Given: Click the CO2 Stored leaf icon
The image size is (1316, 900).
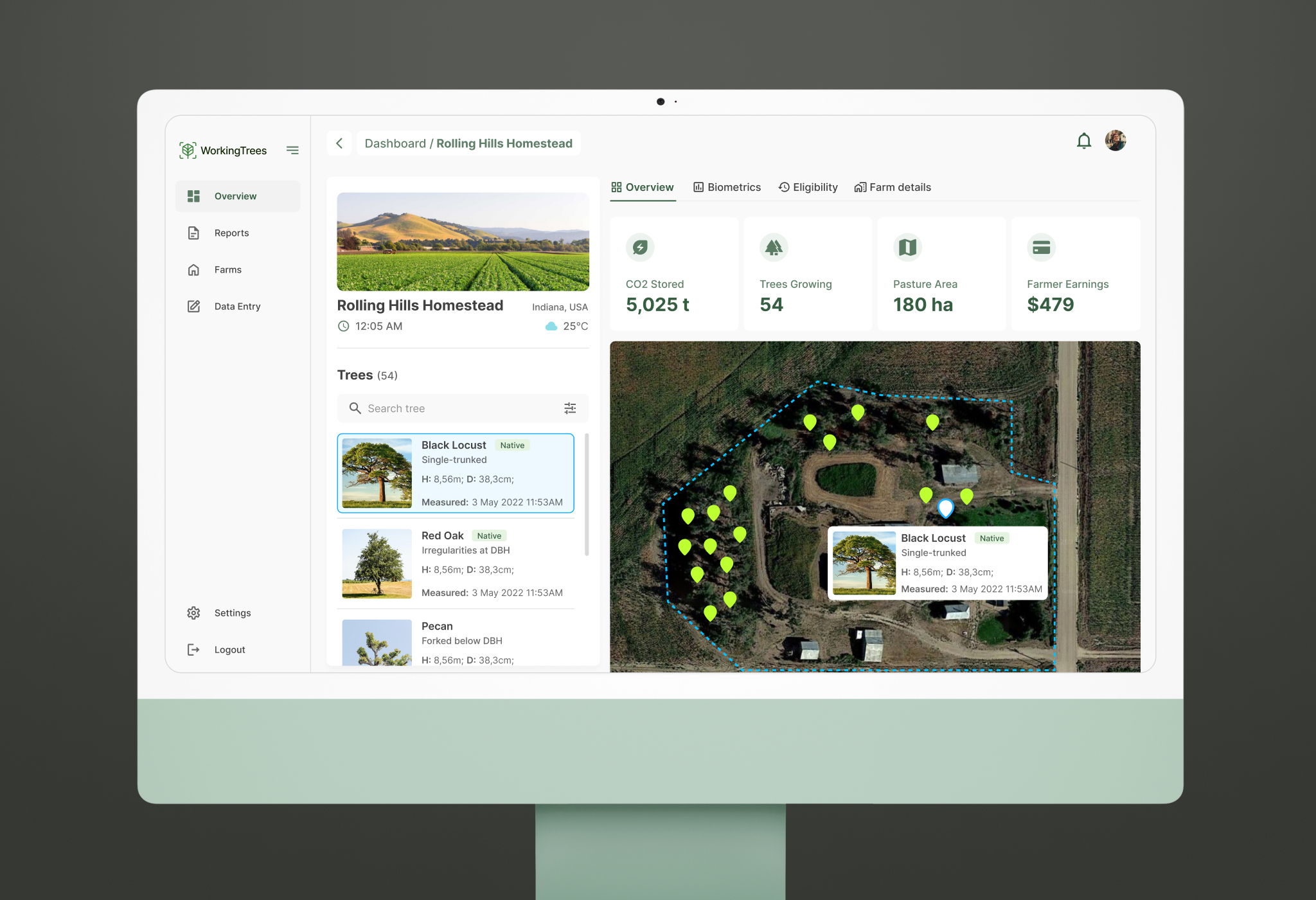Looking at the screenshot, I should [x=640, y=248].
